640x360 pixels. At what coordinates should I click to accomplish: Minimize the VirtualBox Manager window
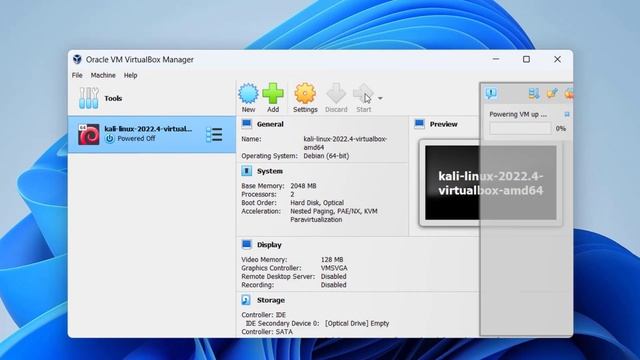(x=496, y=59)
